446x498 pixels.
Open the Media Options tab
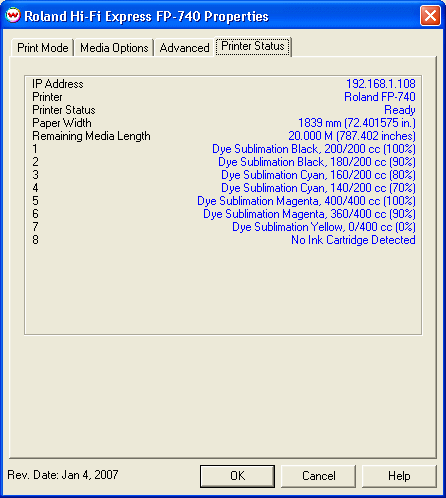114,48
